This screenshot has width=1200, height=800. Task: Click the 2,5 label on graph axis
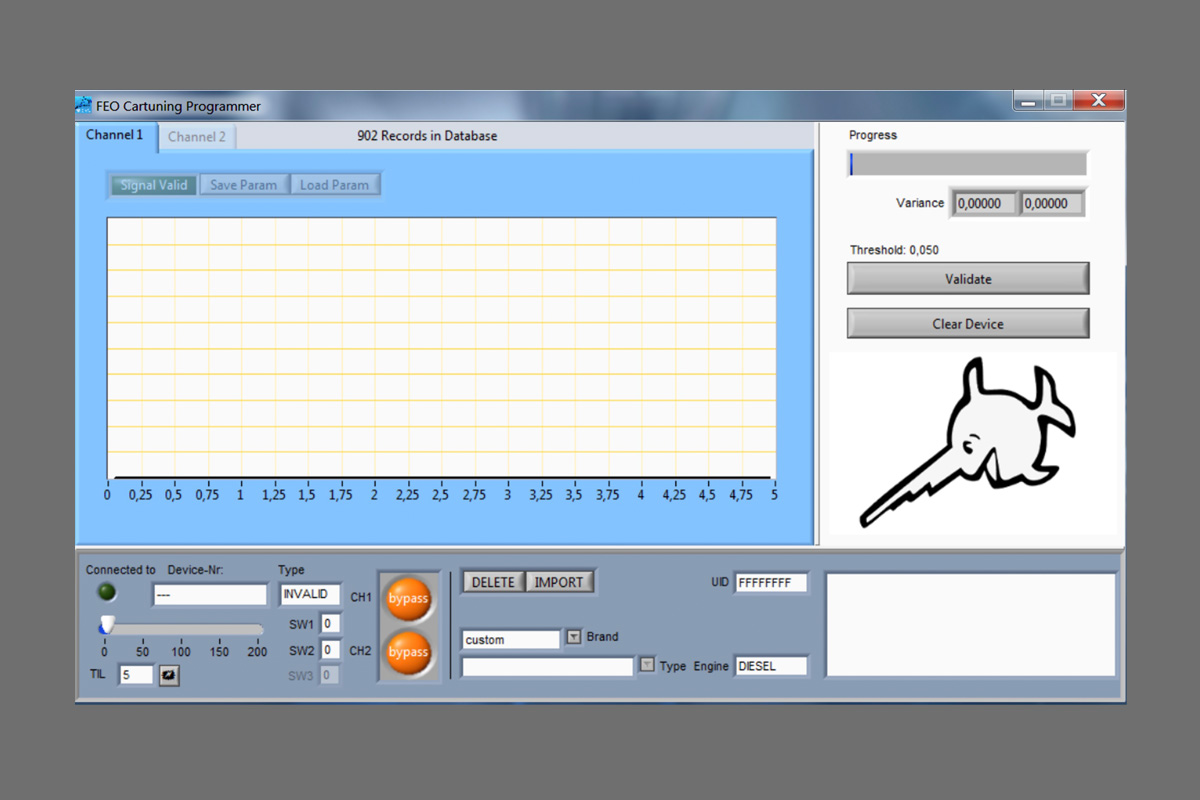440,495
